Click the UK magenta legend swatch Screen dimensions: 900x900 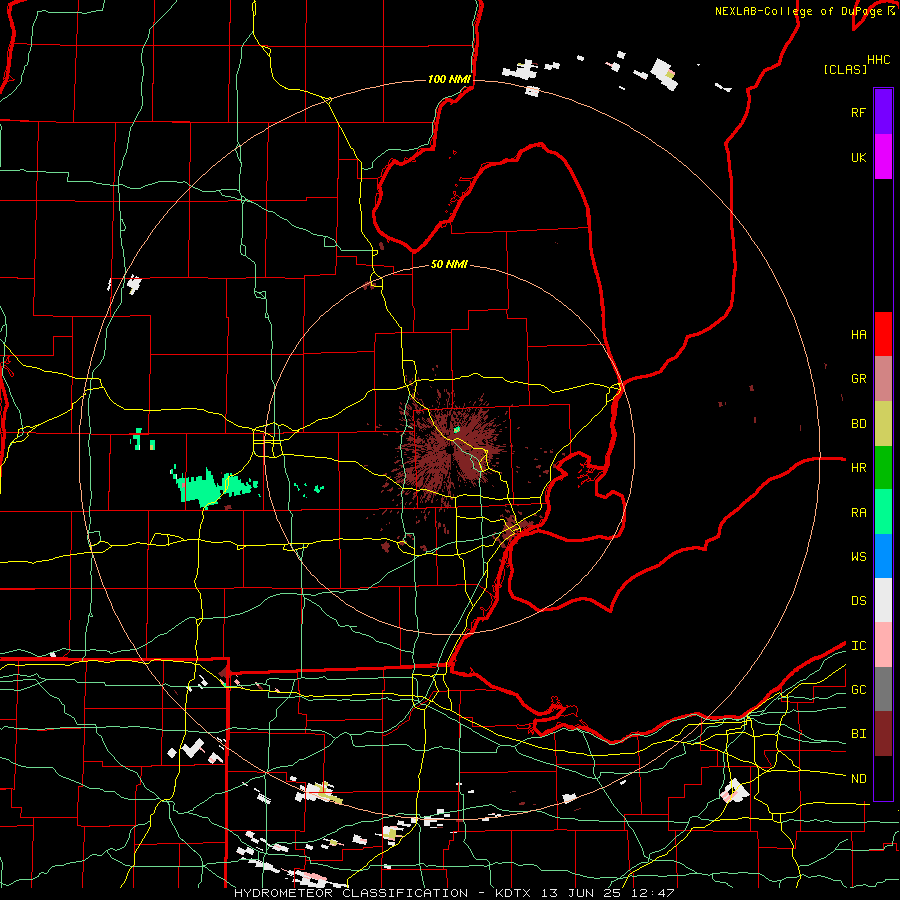point(883,157)
